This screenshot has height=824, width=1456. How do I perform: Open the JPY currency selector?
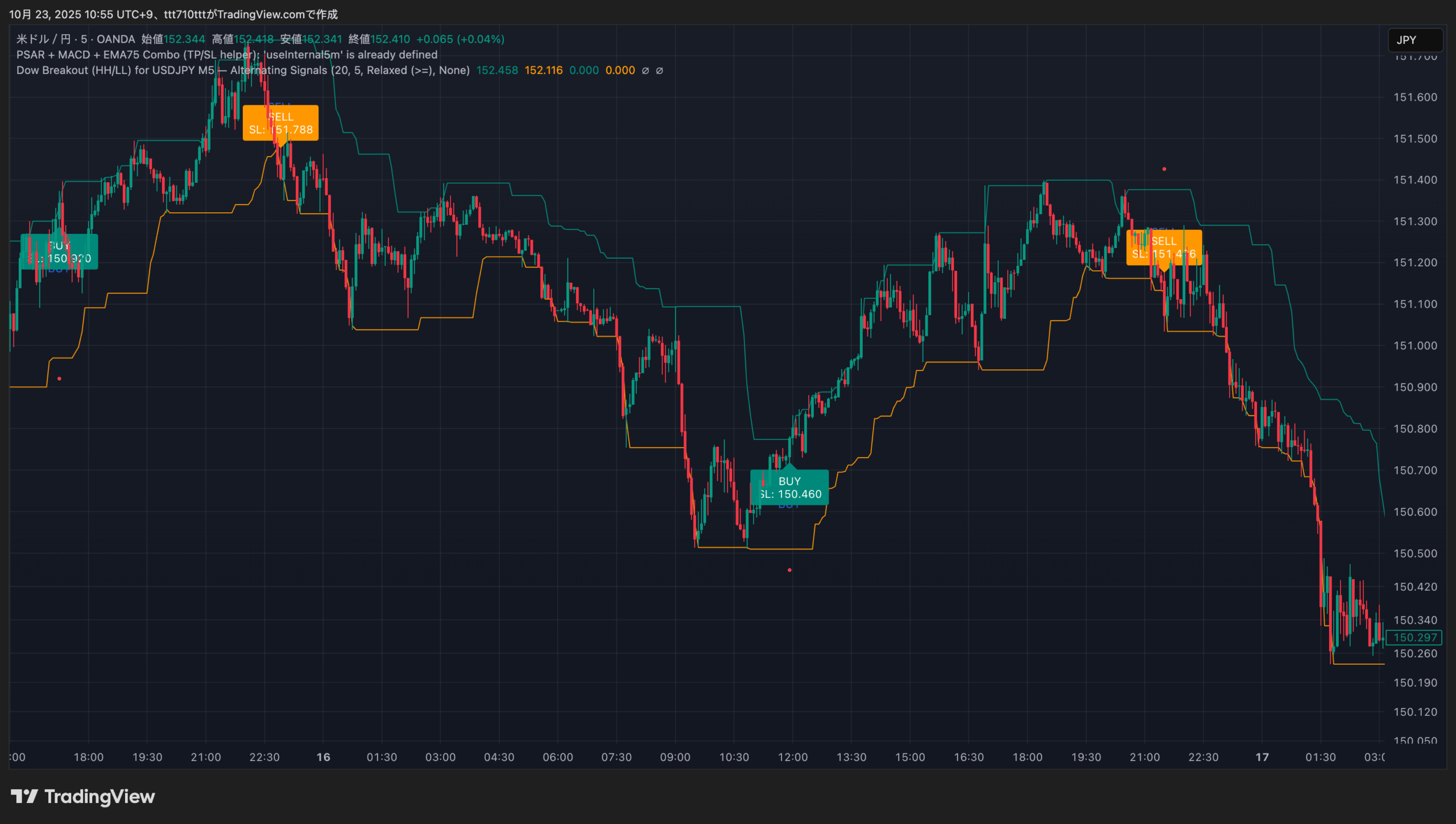pyautogui.click(x=1414, y=40)
